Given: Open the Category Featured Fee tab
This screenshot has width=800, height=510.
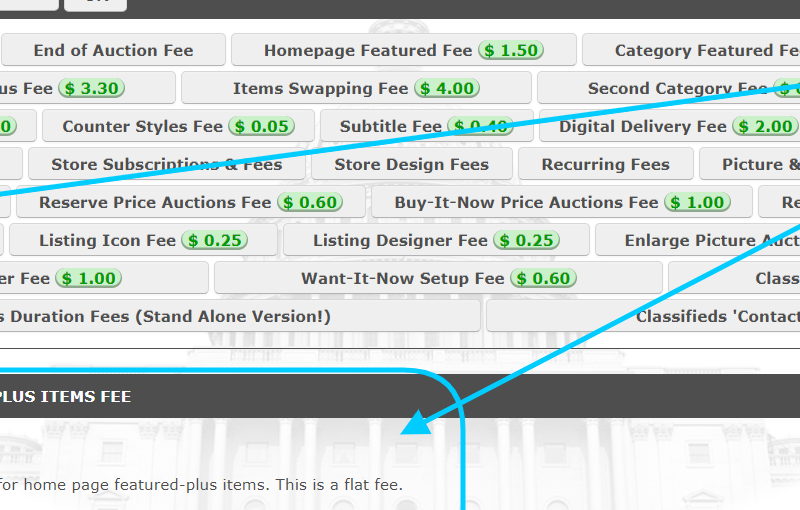Looking at the screenshot, I should [691, 50].
